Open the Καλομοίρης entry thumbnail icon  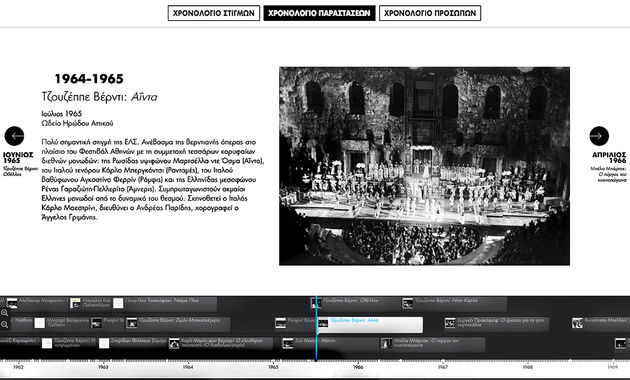tap(75, 303)
